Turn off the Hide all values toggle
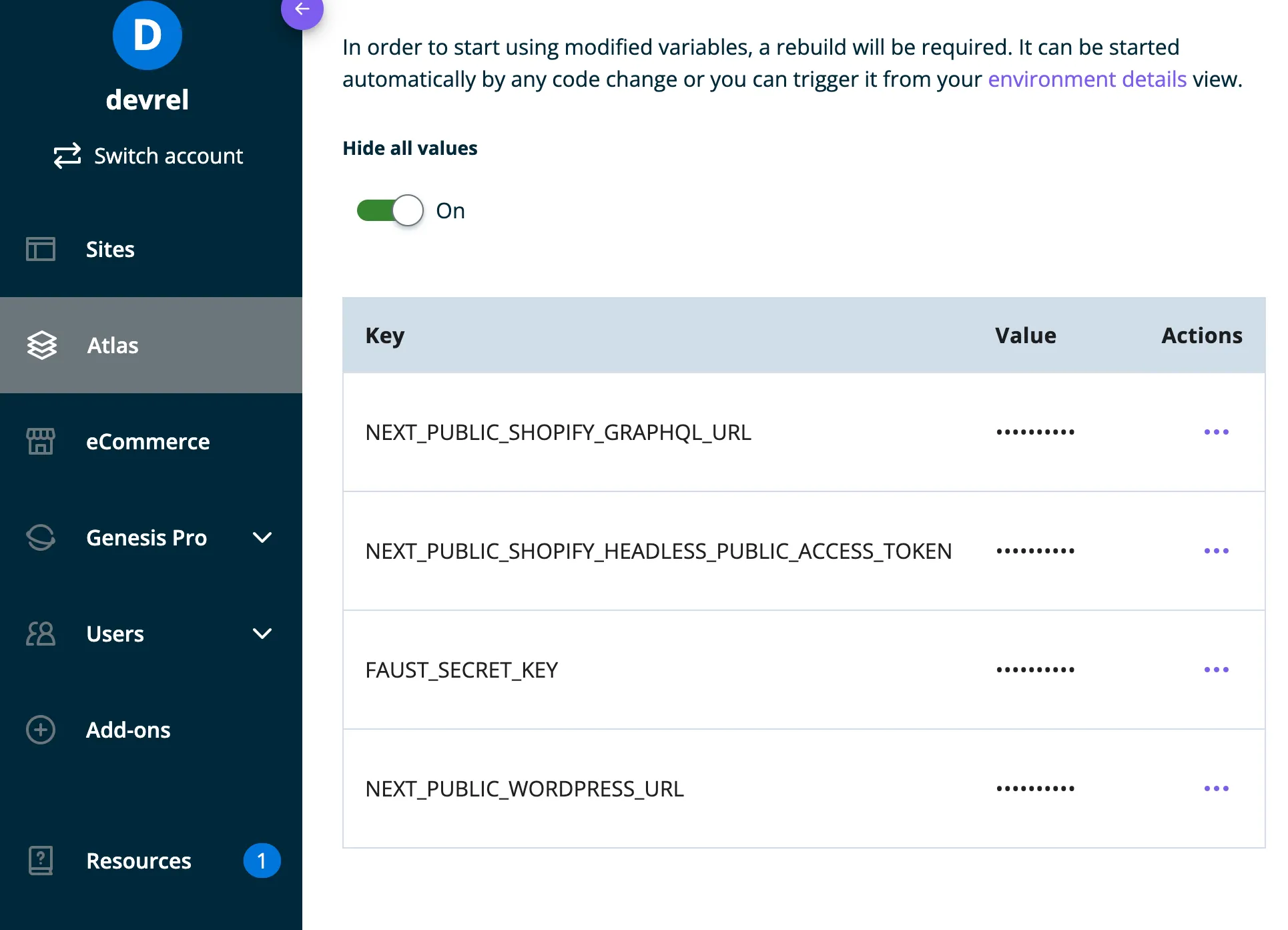Image resolution: width=1288 pixels, height=930 pixels. (390, 210)
